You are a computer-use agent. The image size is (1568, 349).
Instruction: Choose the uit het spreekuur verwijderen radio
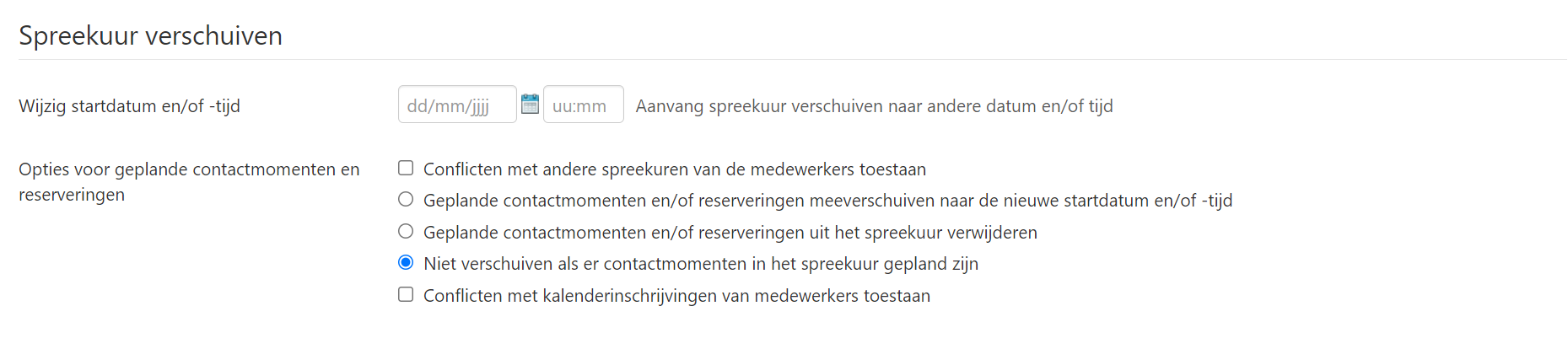point(406,232)
